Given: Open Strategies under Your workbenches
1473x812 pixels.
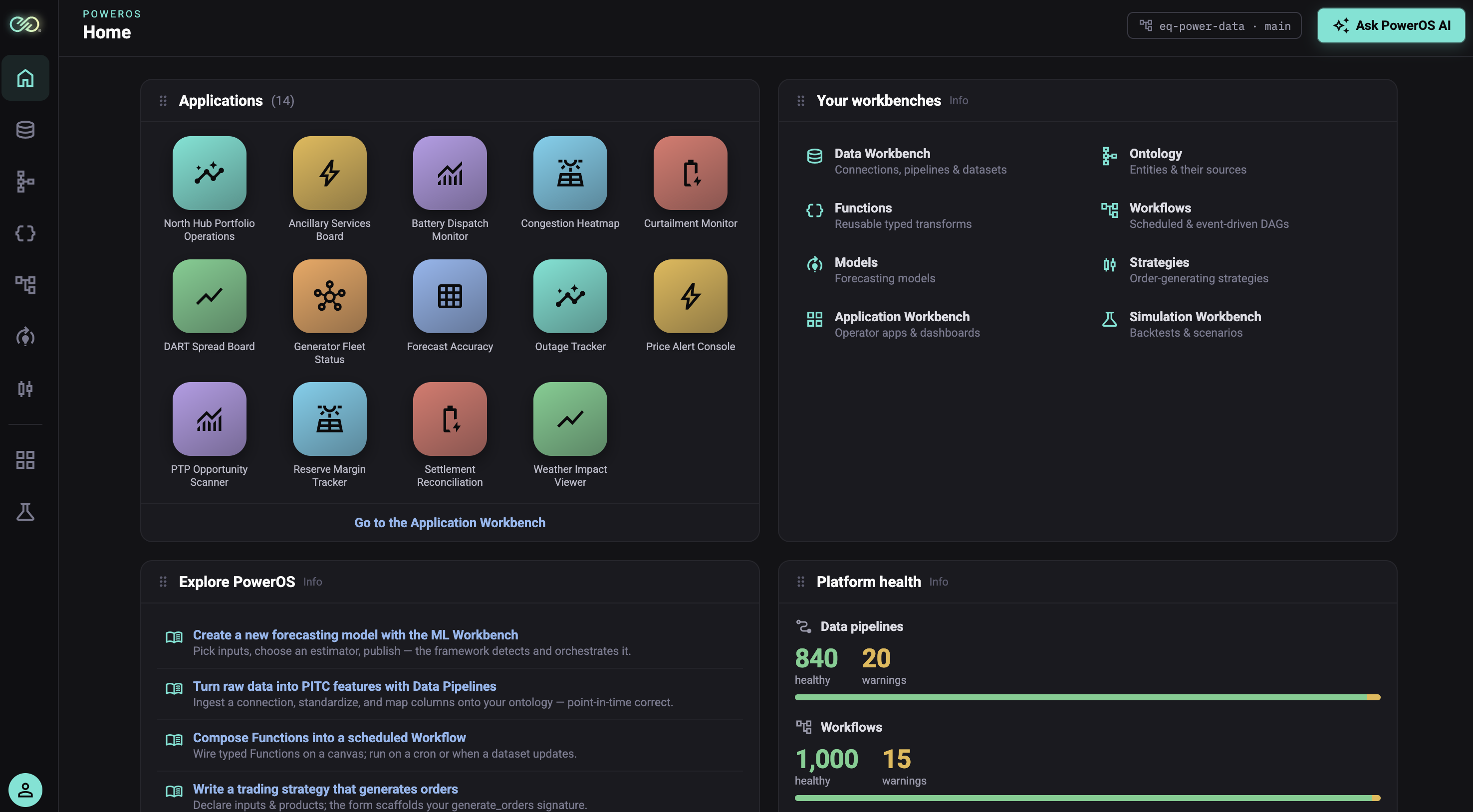Looking at the screenshot, I should click(x=1185, y=270).
